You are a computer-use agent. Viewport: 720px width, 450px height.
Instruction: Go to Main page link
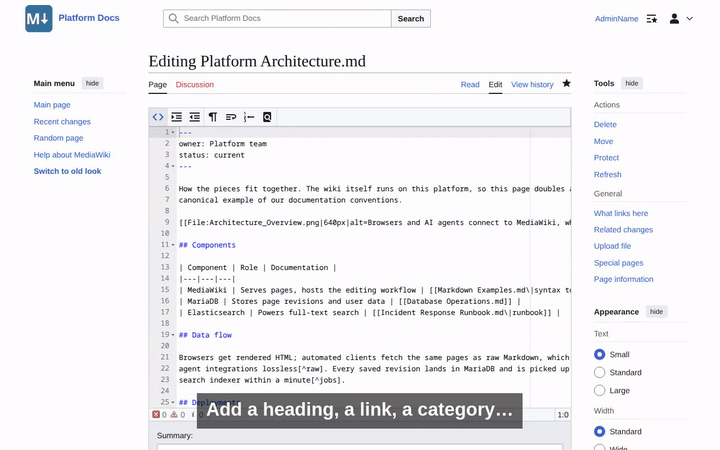(52, 105)
